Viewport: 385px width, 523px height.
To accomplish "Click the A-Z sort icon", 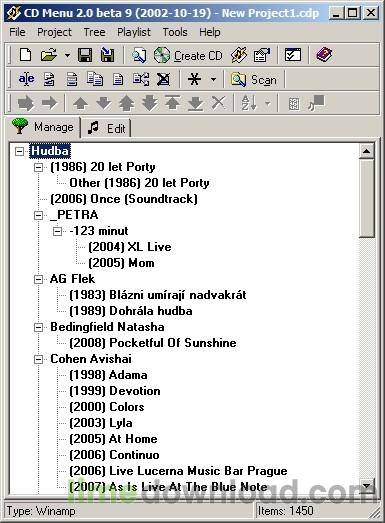I will (x=249, y=103).
